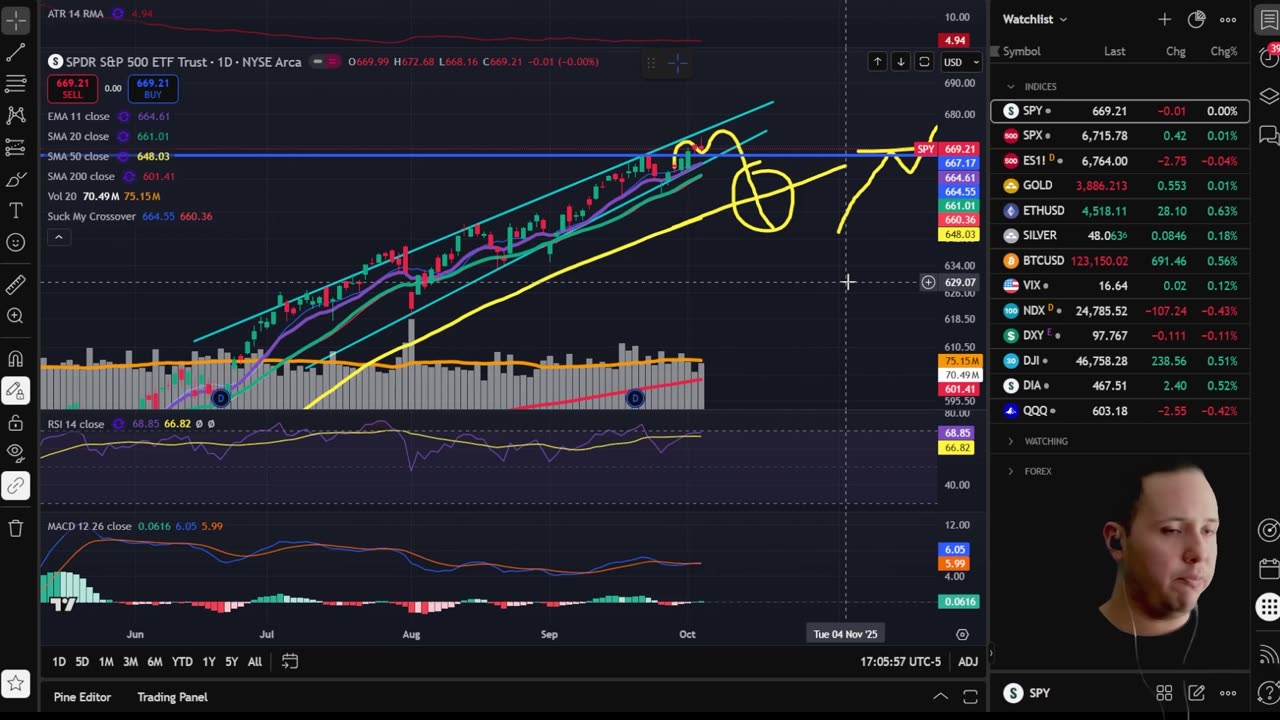Set range to YTD
1280x720 pixels.
[182, 661]
